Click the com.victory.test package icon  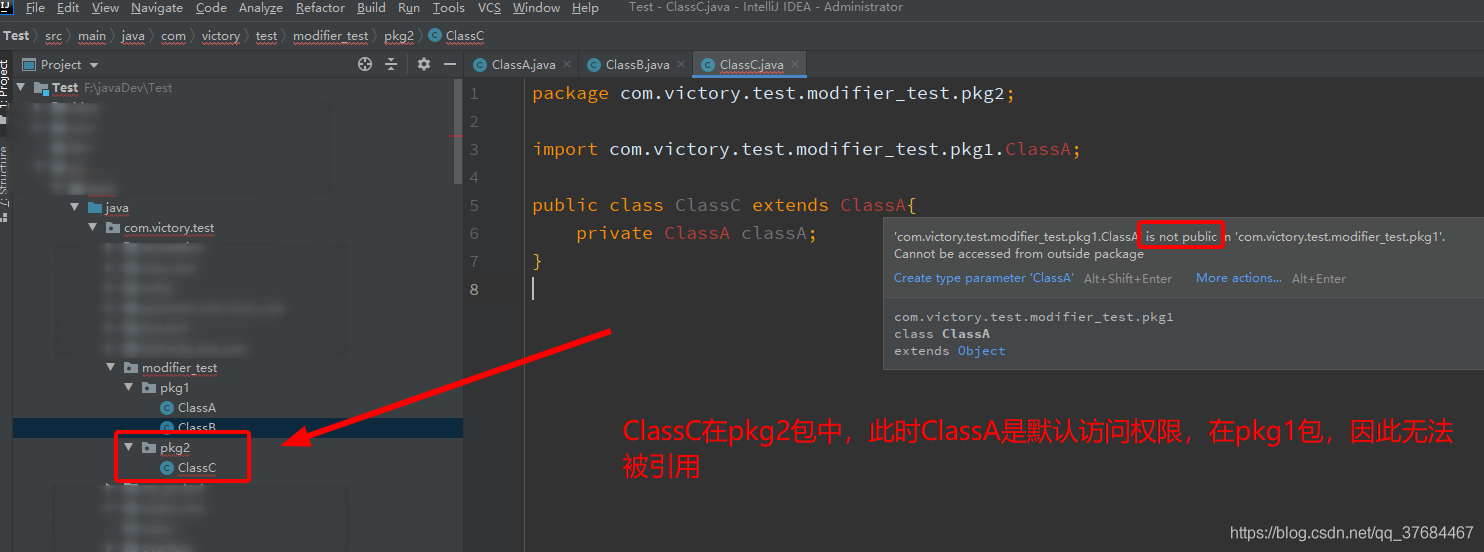[113, 228]
